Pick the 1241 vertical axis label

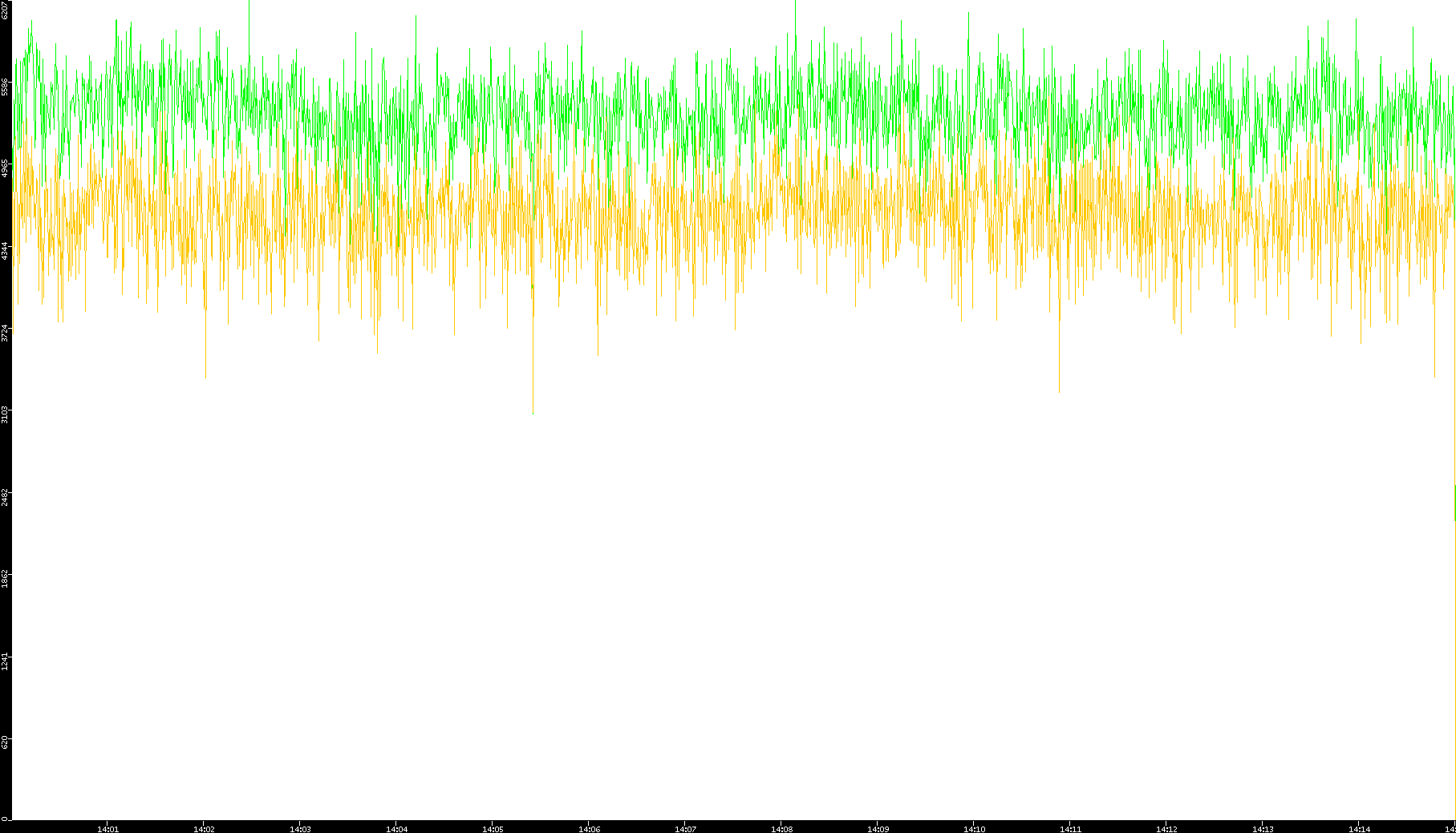pos(6,661)
